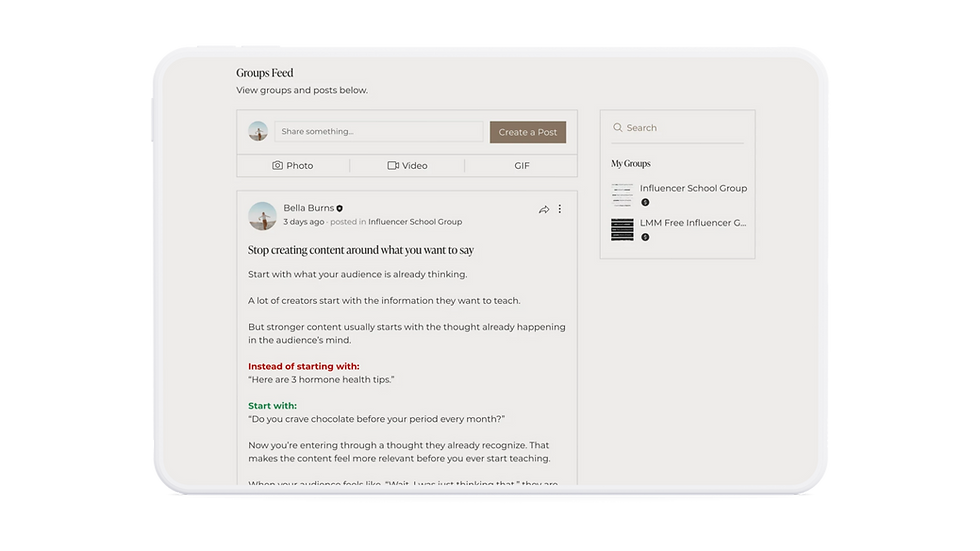Screen dimensions: 980x551
Task: Click the Create a Post button
Action: (x=528, y=132)
